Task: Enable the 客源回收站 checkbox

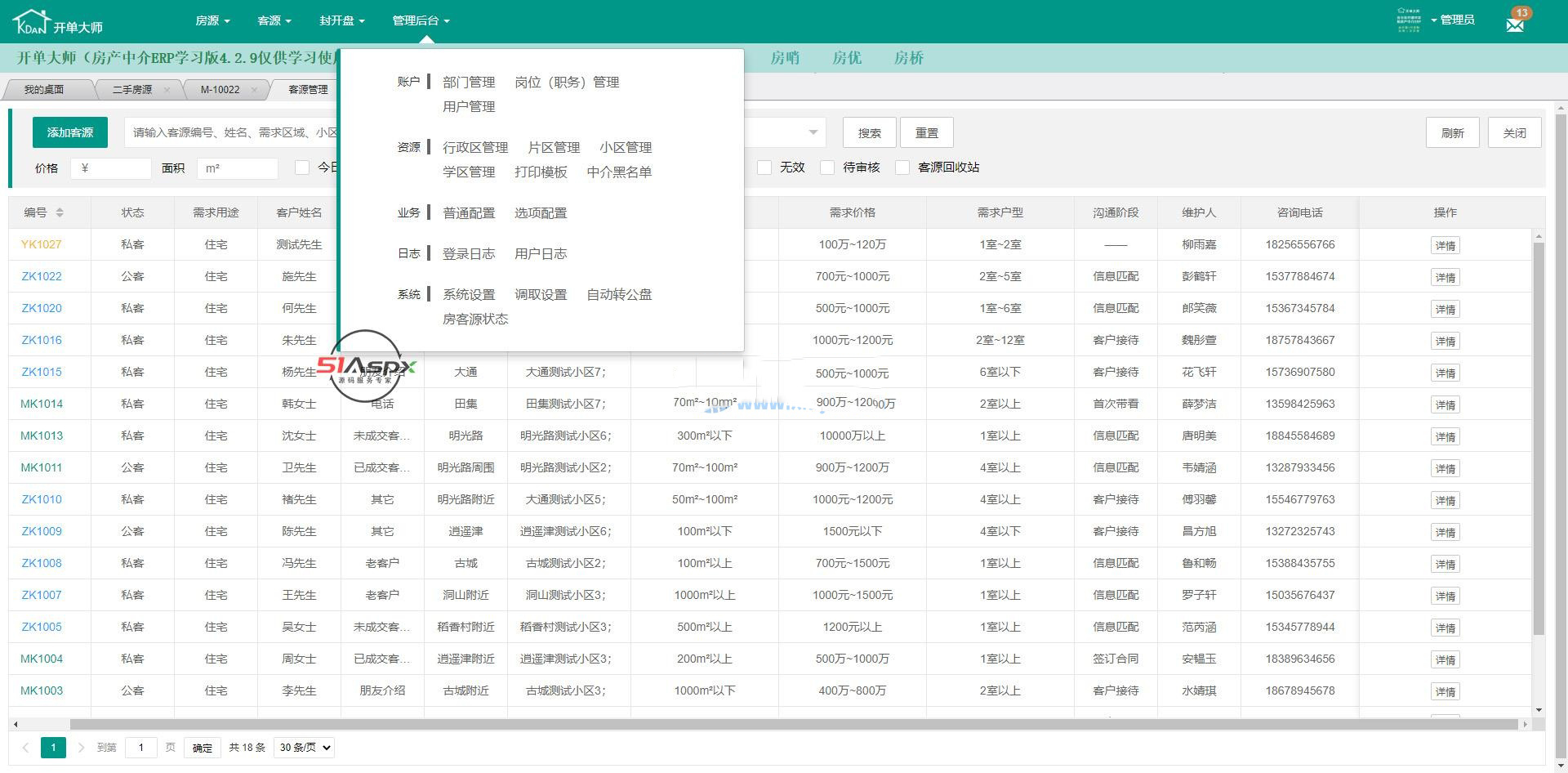Action: 902,168
